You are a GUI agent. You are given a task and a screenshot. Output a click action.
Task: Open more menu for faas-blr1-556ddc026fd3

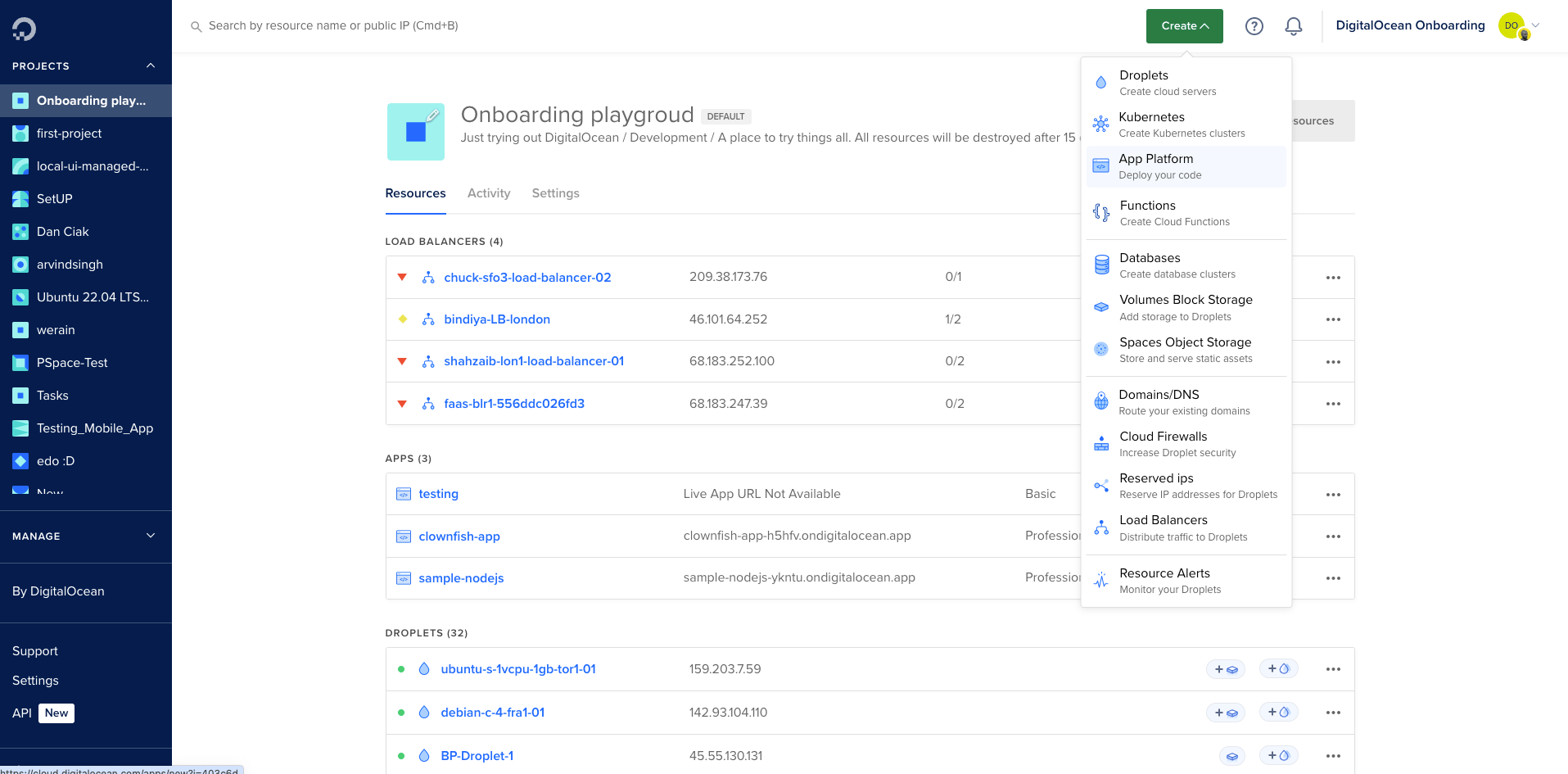(1333, 404)
